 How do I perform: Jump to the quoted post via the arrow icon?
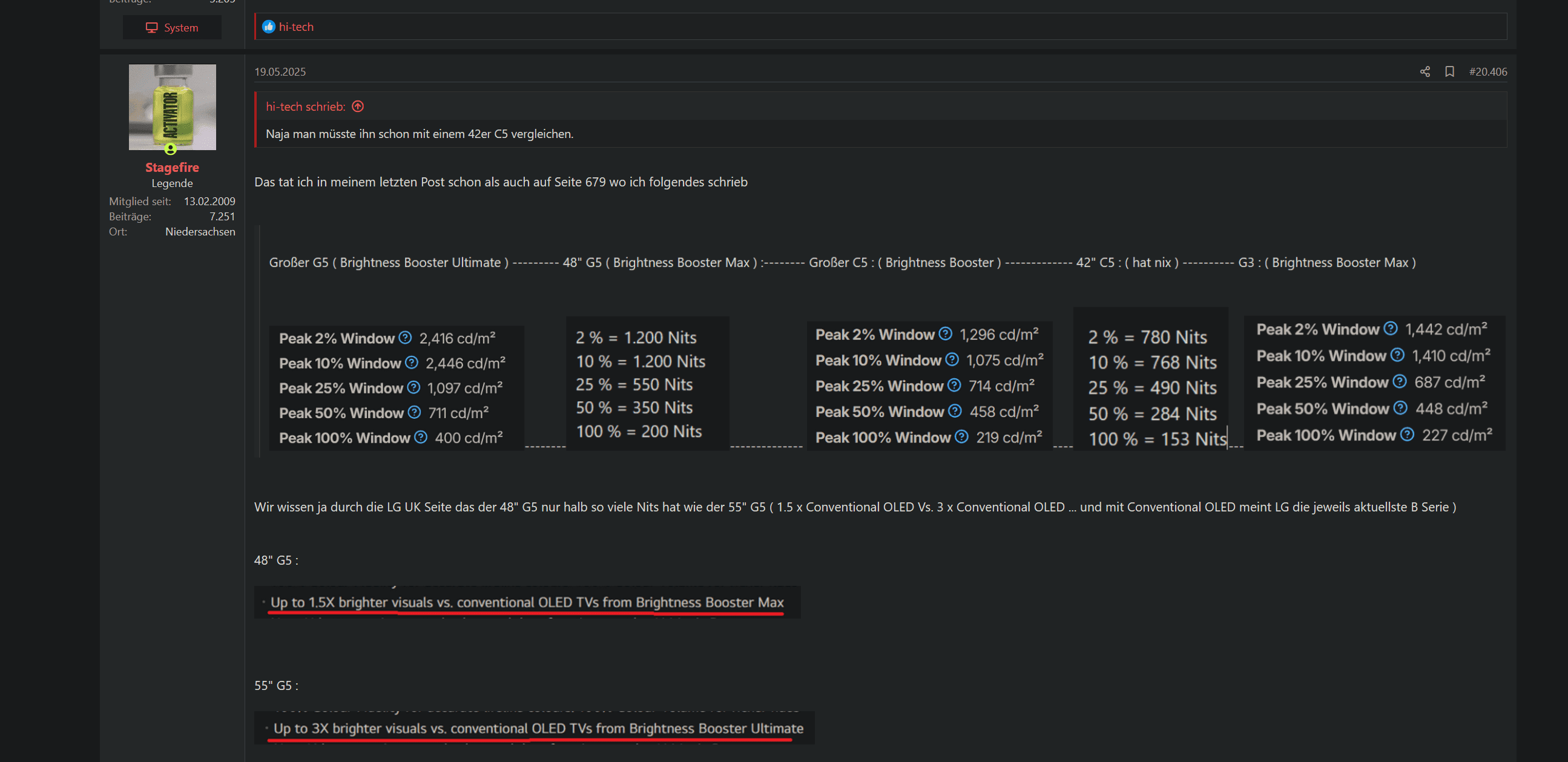tap(358, 107)
